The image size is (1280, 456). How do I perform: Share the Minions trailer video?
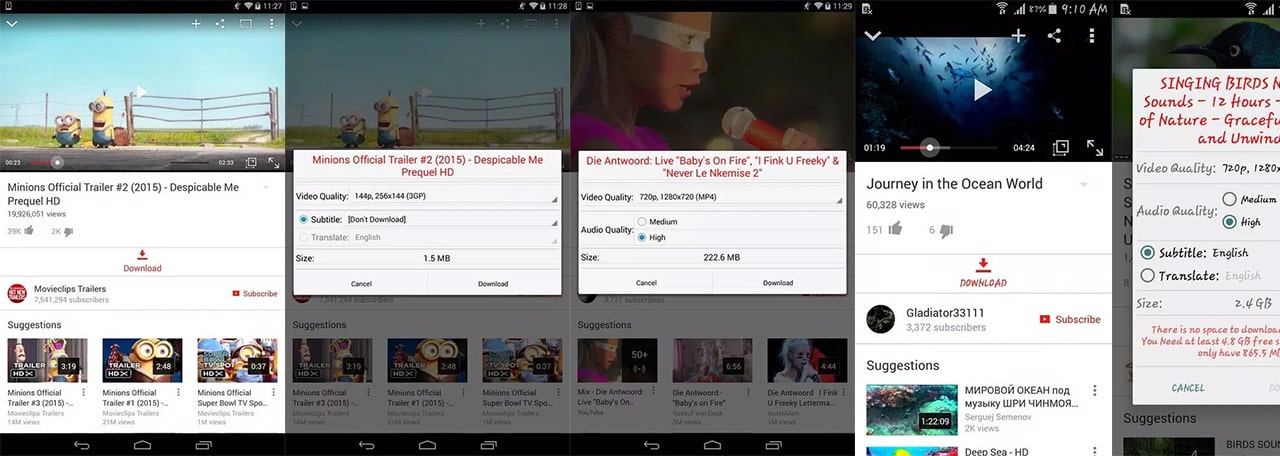pos(220,23)
